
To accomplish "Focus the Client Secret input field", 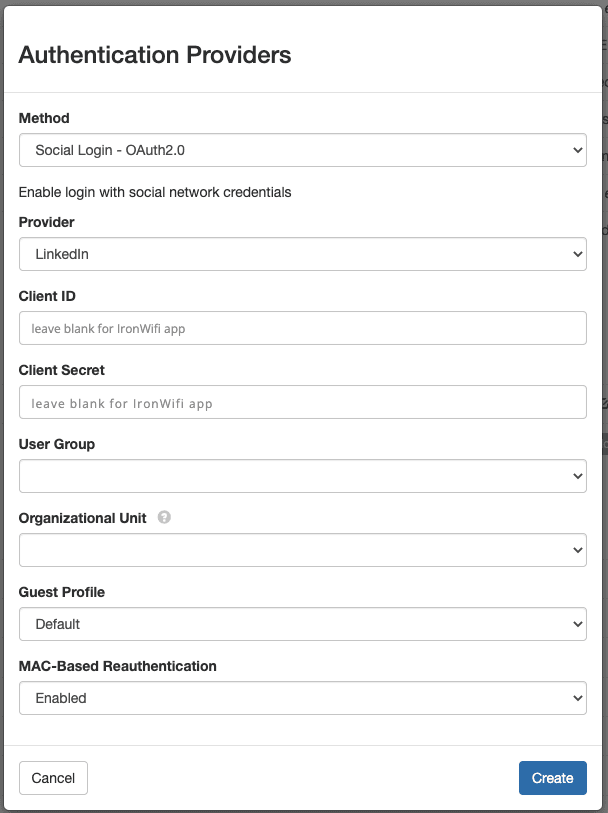I will 303,402.
